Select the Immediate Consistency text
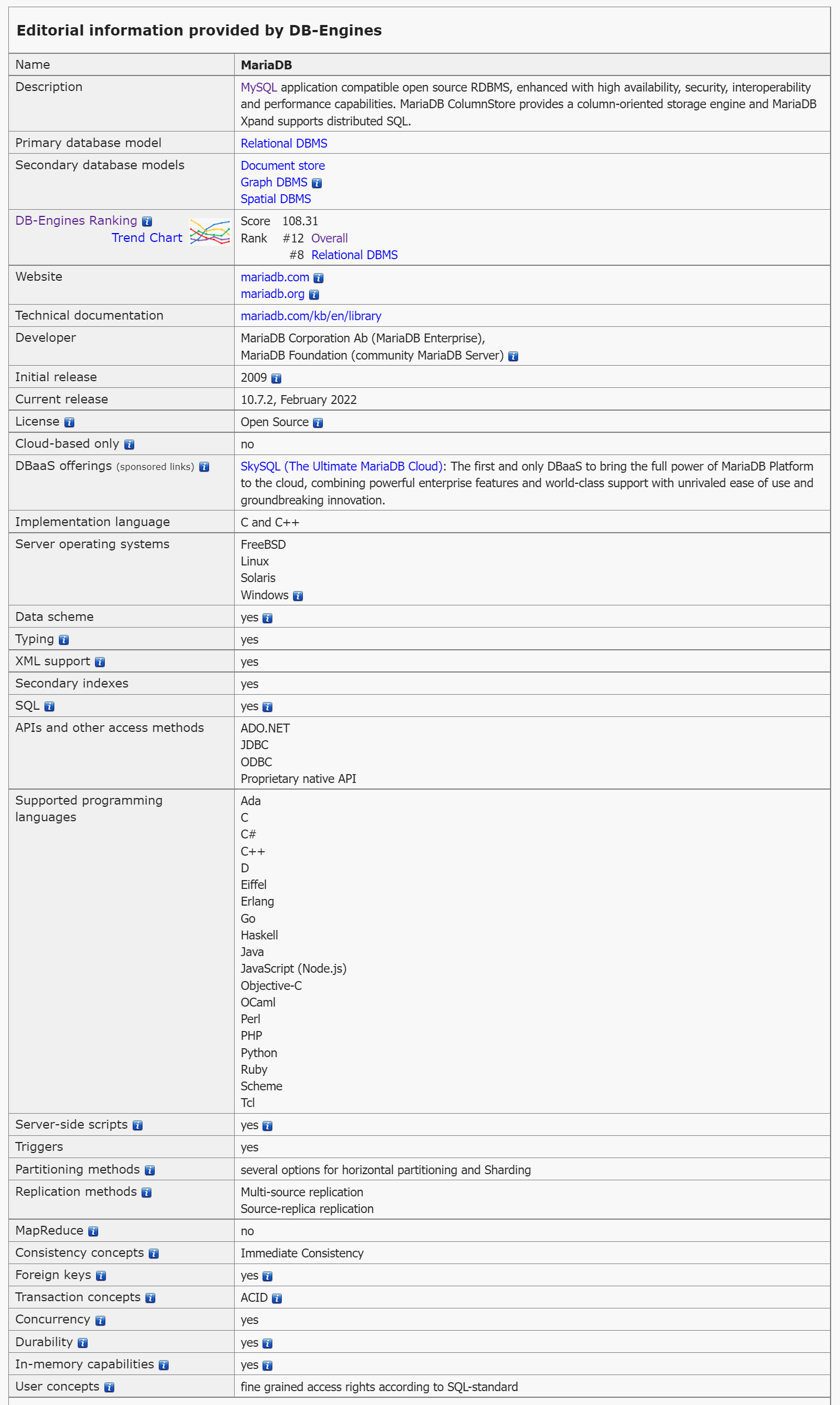The width and height of the screenshot is (840, 1405). (x=302, y=1254)
